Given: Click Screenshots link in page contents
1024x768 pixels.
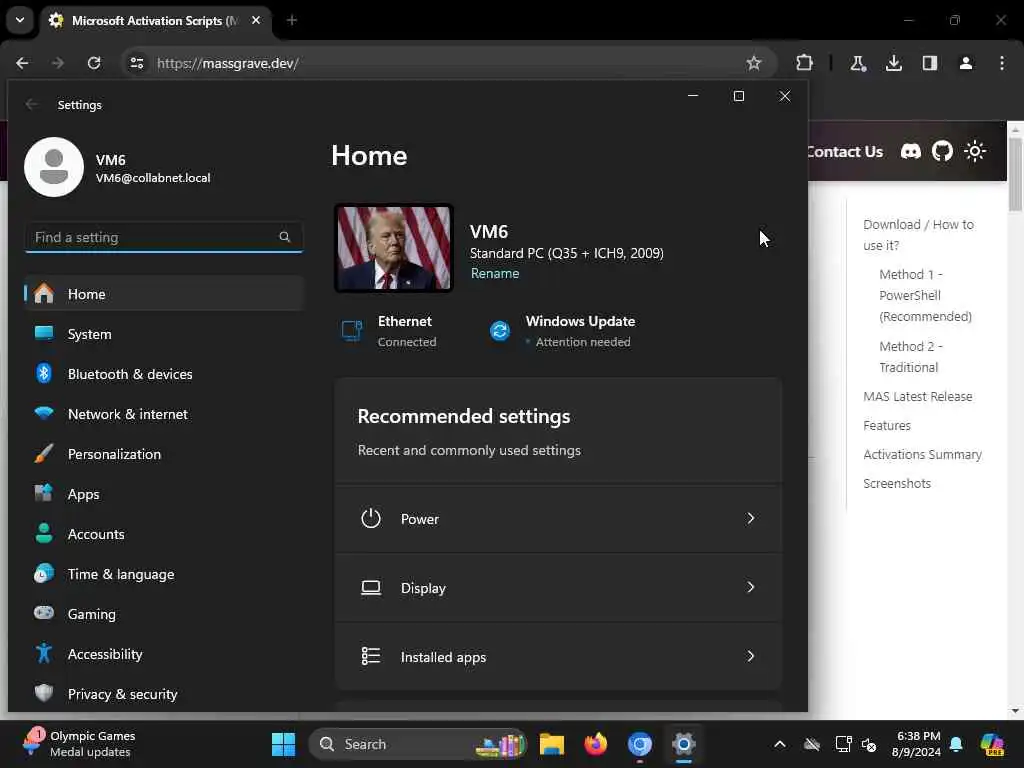Looking at the screenshot, I should (897, 483).
